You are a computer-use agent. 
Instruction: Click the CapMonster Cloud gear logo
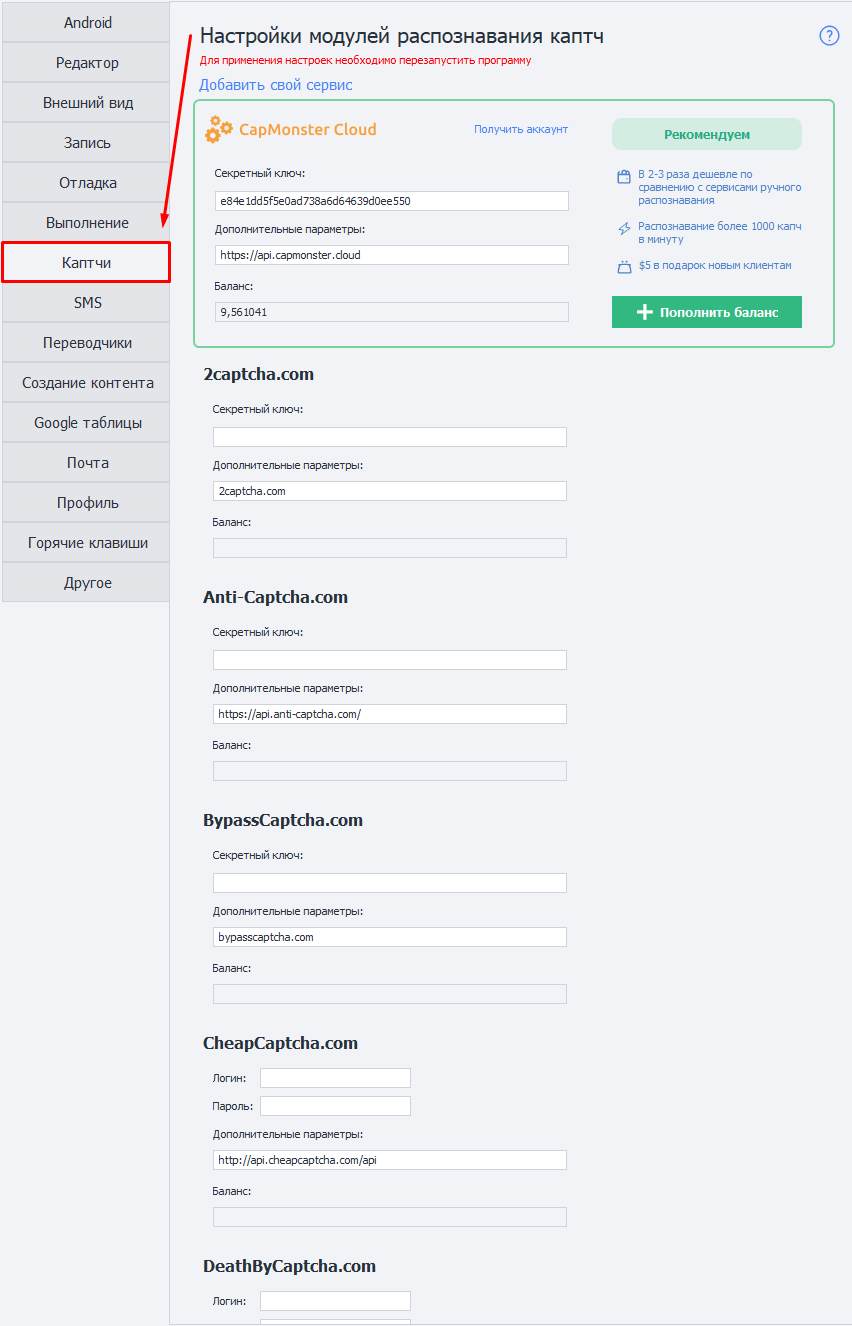click(219, 129)
